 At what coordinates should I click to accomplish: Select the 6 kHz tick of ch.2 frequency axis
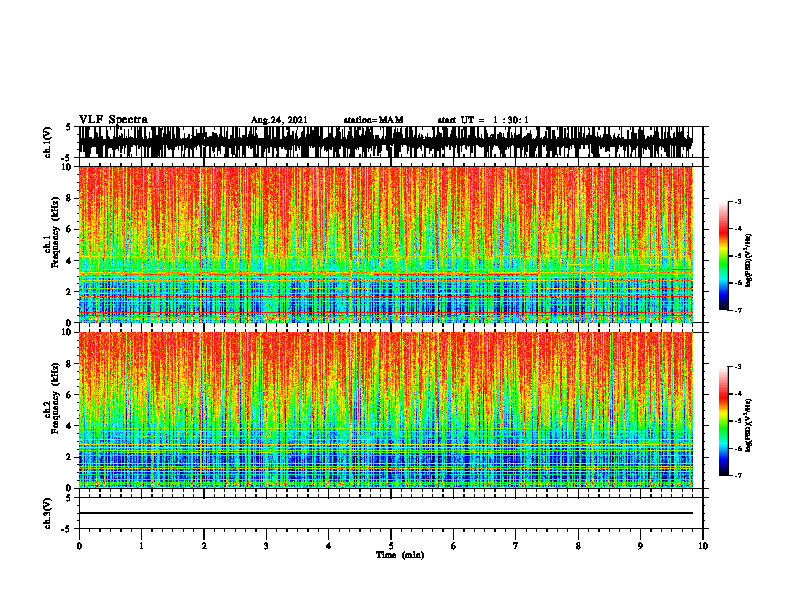point(71,395)
